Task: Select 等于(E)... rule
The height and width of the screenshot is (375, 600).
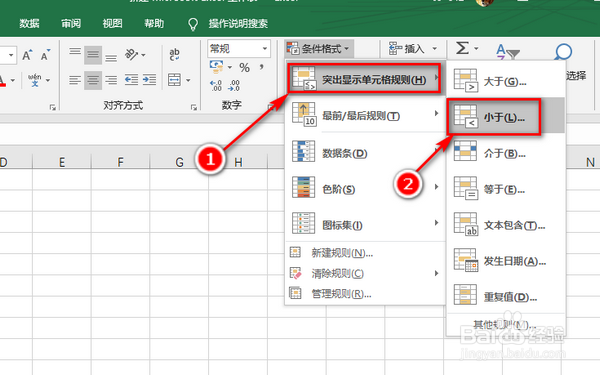Action: (506, 189)
